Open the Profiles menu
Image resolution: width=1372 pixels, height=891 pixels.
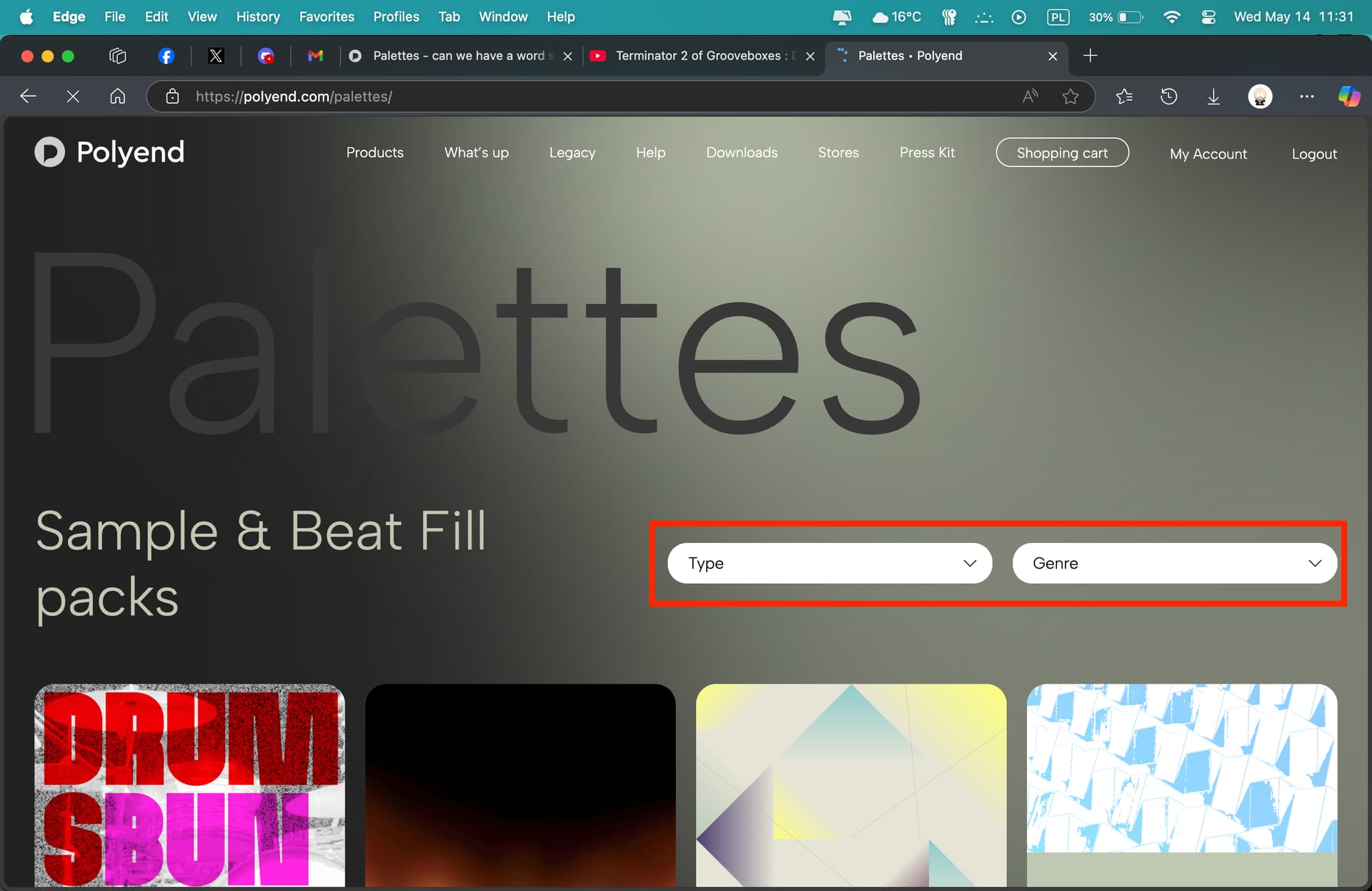click(x=396, y=16)
